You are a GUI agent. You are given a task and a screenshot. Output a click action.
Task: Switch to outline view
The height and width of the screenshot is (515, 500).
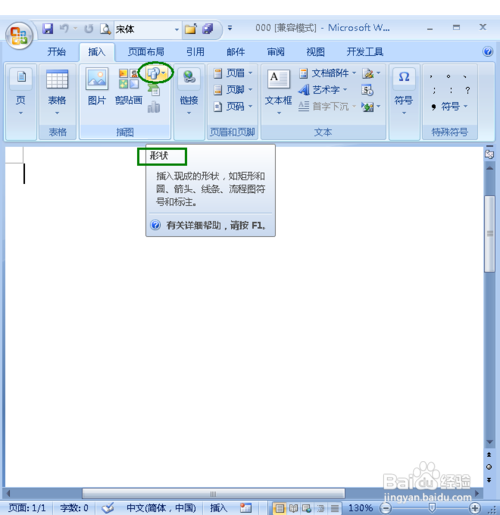click(321, 508)
